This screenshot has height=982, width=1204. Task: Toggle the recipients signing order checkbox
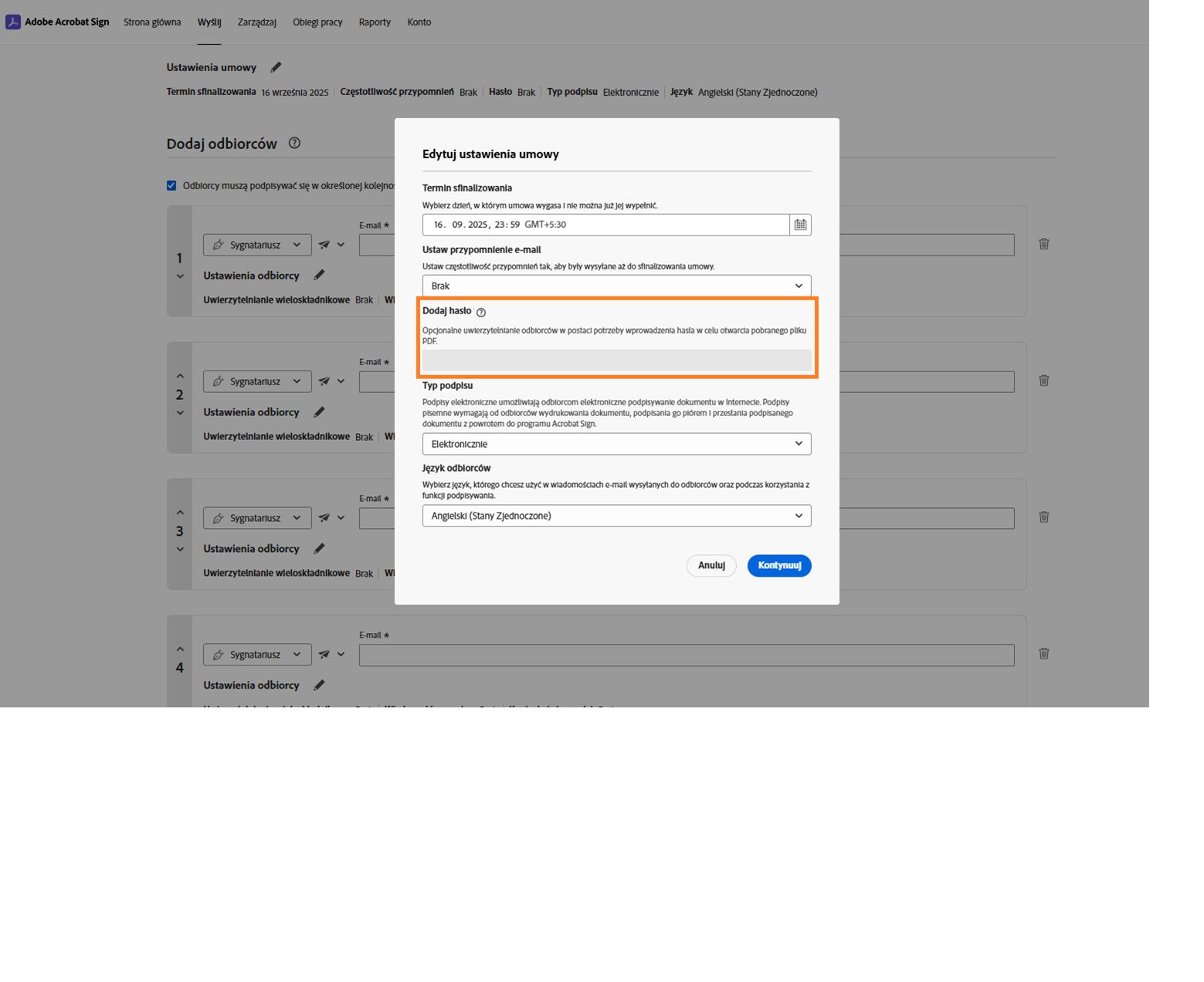(x=171, y=185)
